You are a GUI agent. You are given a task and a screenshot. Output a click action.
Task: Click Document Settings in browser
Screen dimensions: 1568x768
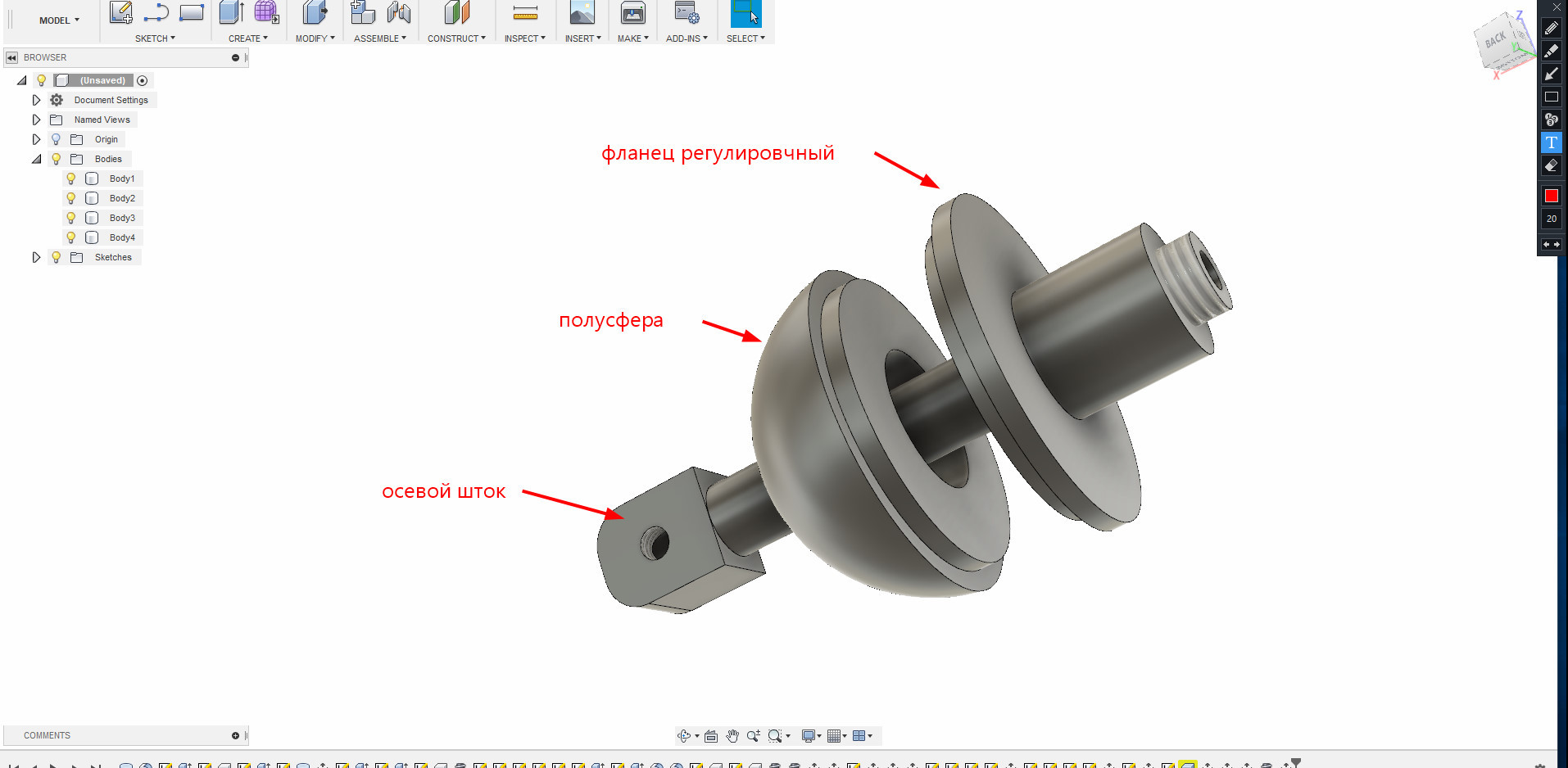click(x=111, y=100)
